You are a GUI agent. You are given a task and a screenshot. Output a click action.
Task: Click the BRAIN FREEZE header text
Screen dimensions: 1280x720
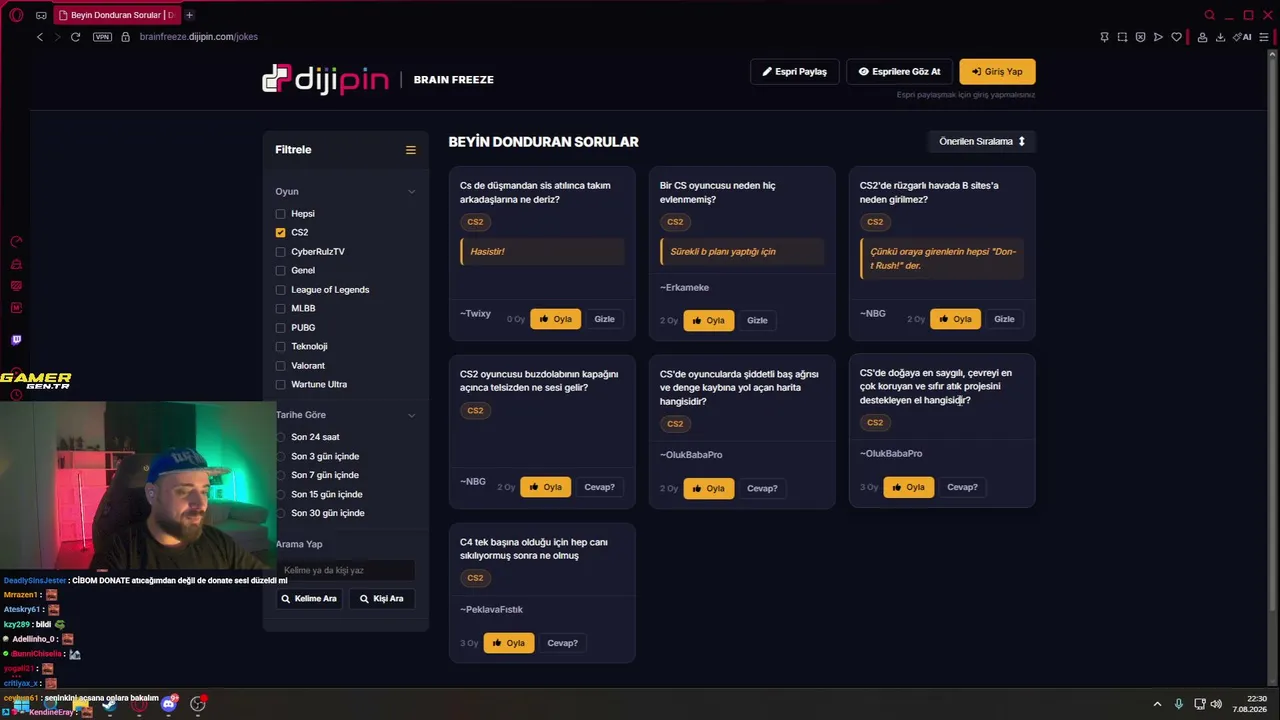point(454,80)
